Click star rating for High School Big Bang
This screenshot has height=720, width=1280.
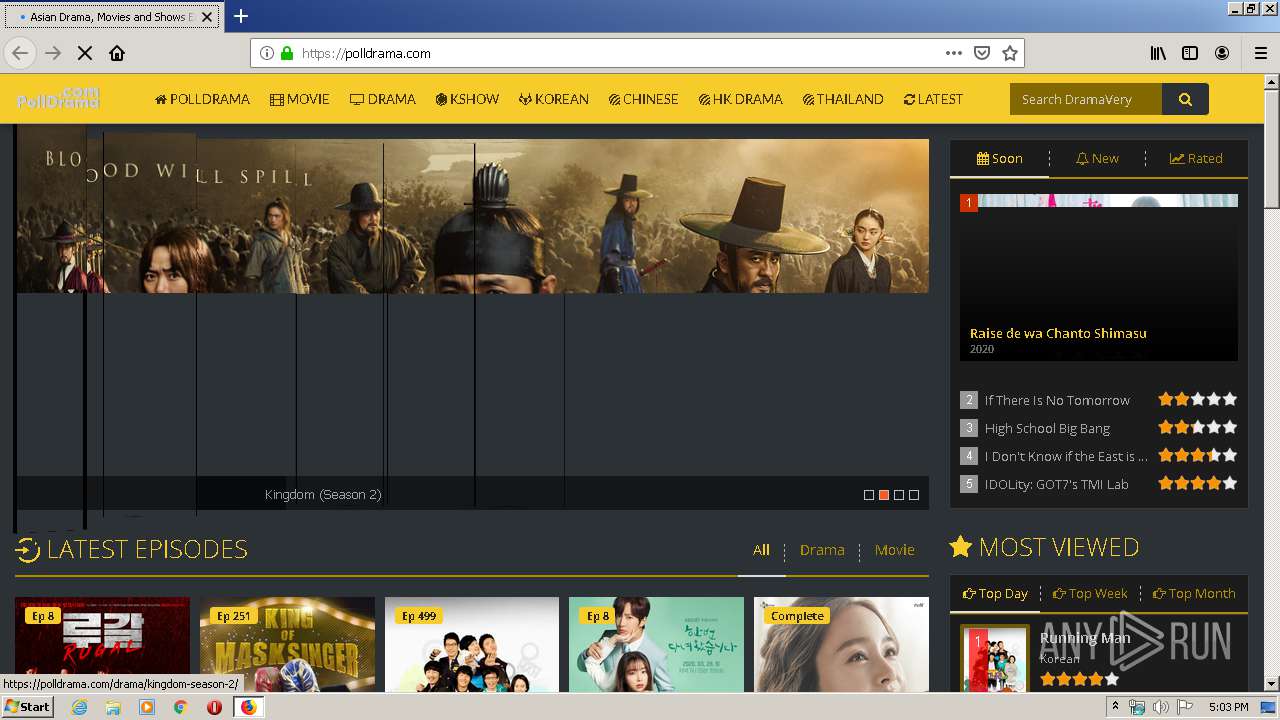pos(1198,427)
